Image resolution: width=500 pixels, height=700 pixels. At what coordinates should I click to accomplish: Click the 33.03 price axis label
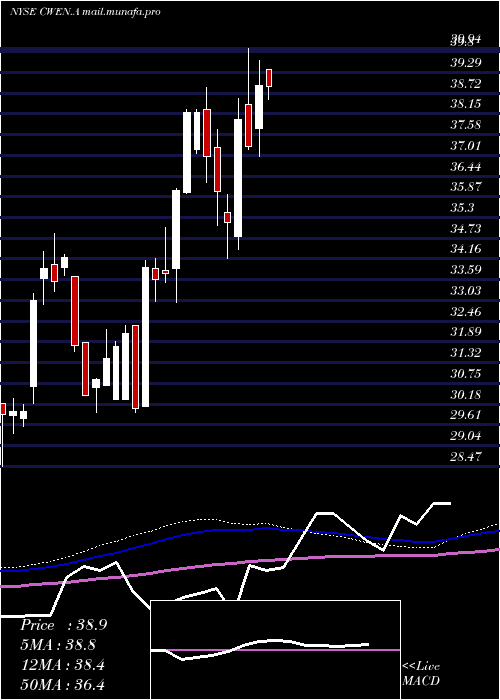click(x=466, y=291)
